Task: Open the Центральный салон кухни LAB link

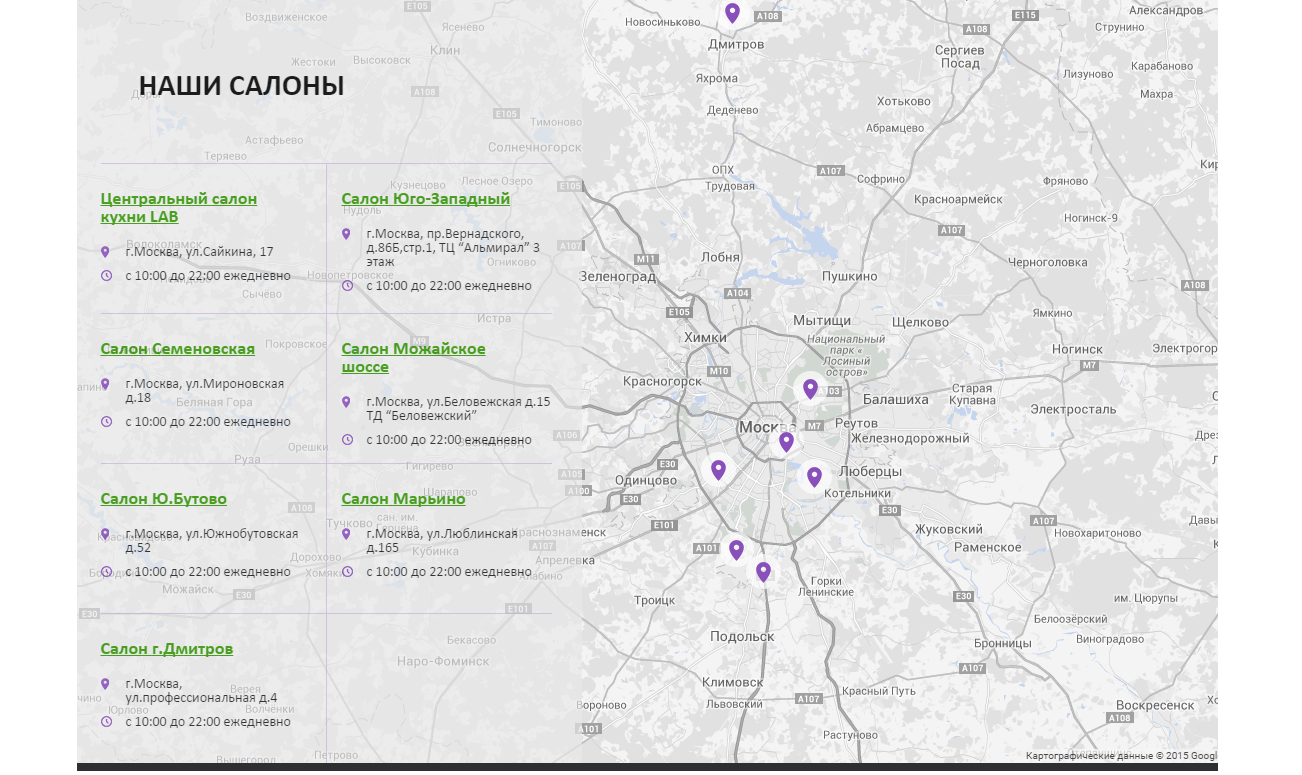Action: pyautogui.click(x=179, y=207)
